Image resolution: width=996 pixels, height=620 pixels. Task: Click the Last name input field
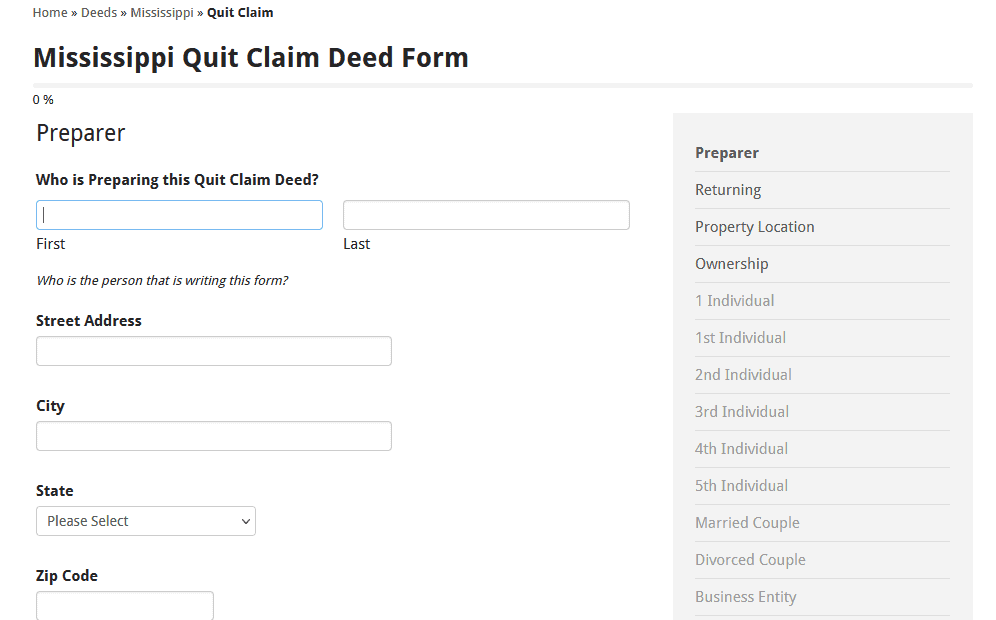coord(486,214)
